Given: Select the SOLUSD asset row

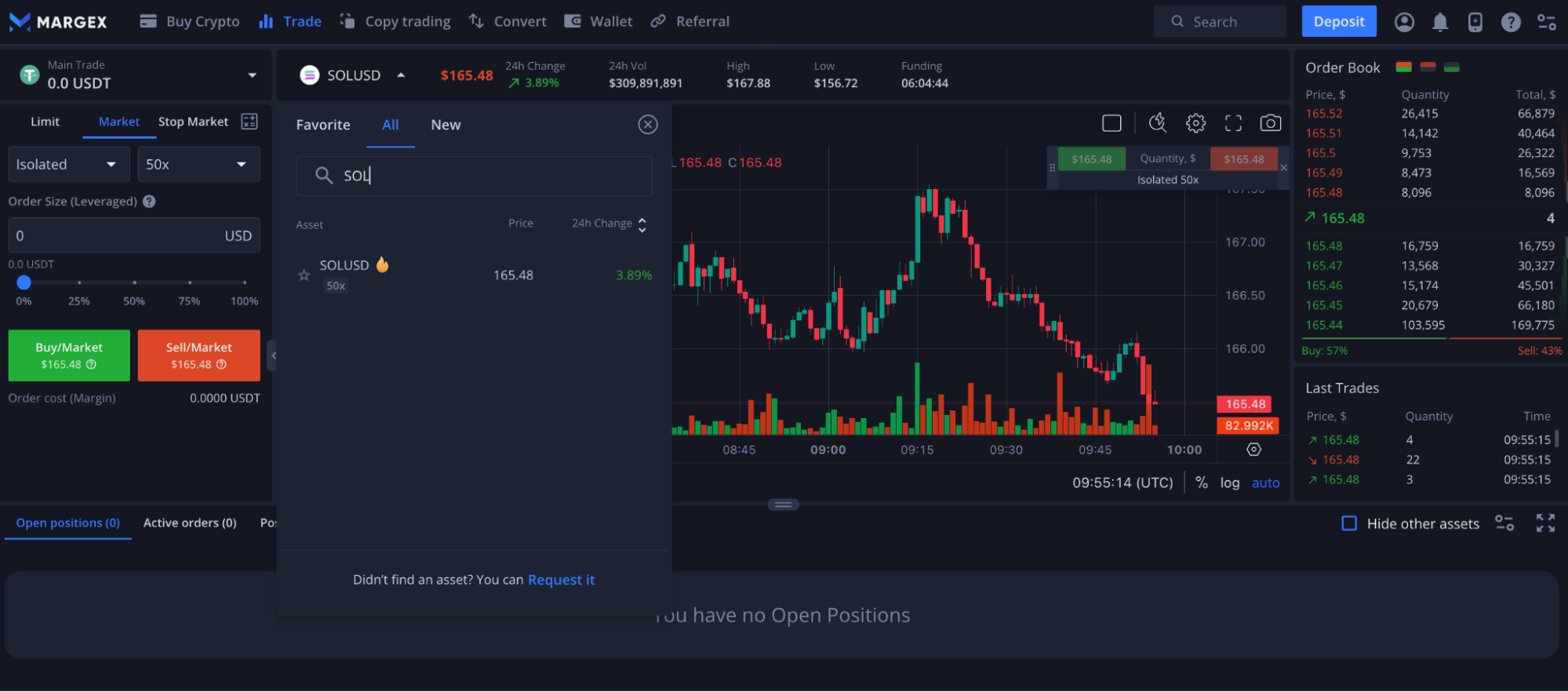Looking at the screenshot, I should tap(474, 275).
